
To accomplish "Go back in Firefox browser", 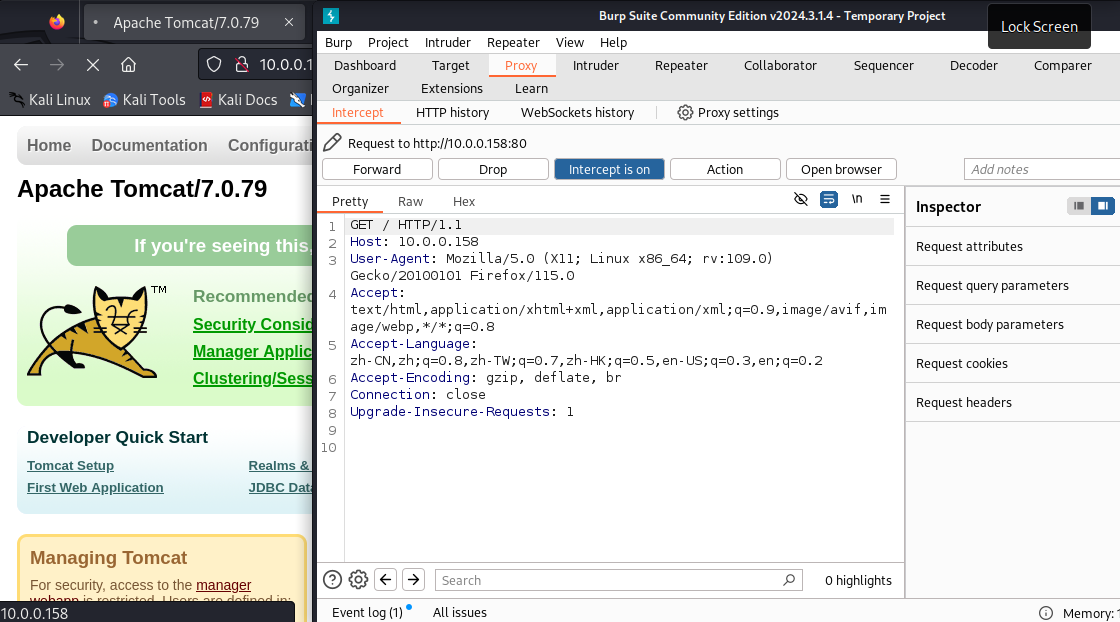I will coord(21,65).
